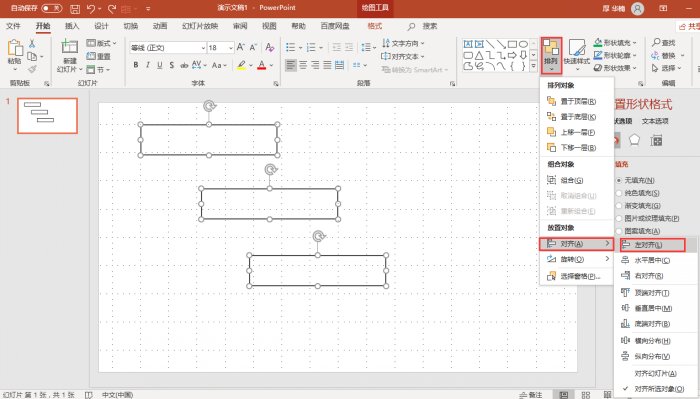This screenshot has width=700, height=399.
Task: Expand the 旋转 submenu arrow
Action: 607,259
